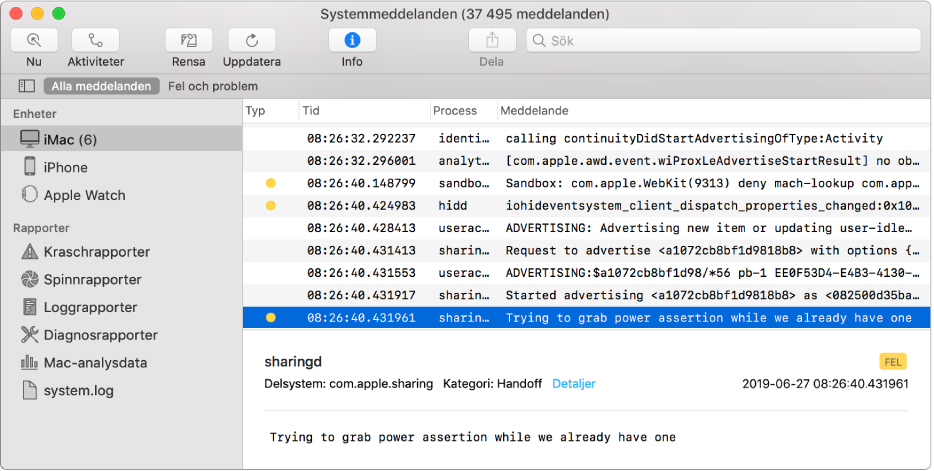This screenshot has height=471, width=934.
Task: Select iMac (6) in device list
Action: (122, 139)
